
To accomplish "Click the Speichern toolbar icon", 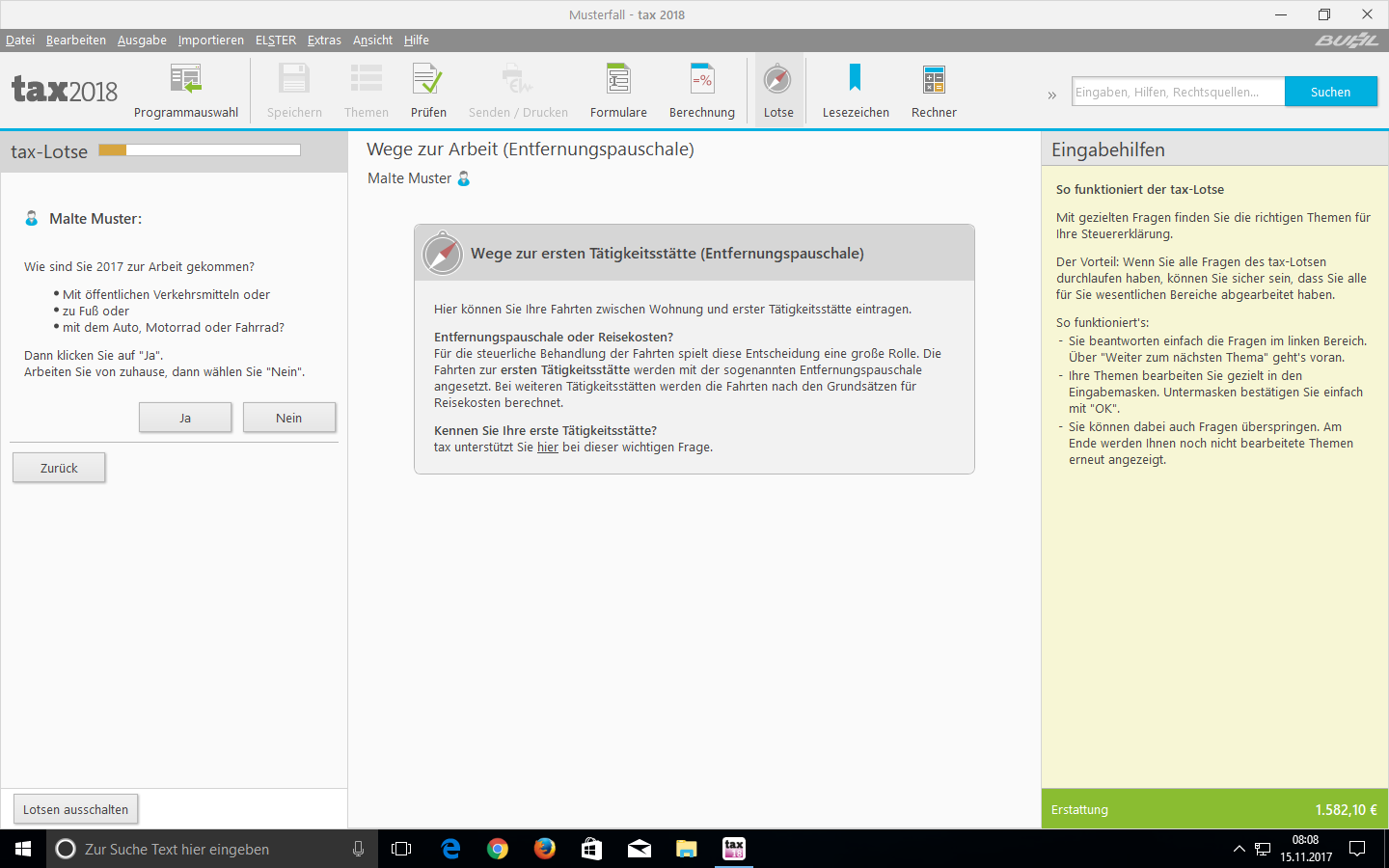I will [x=294, y=91].
